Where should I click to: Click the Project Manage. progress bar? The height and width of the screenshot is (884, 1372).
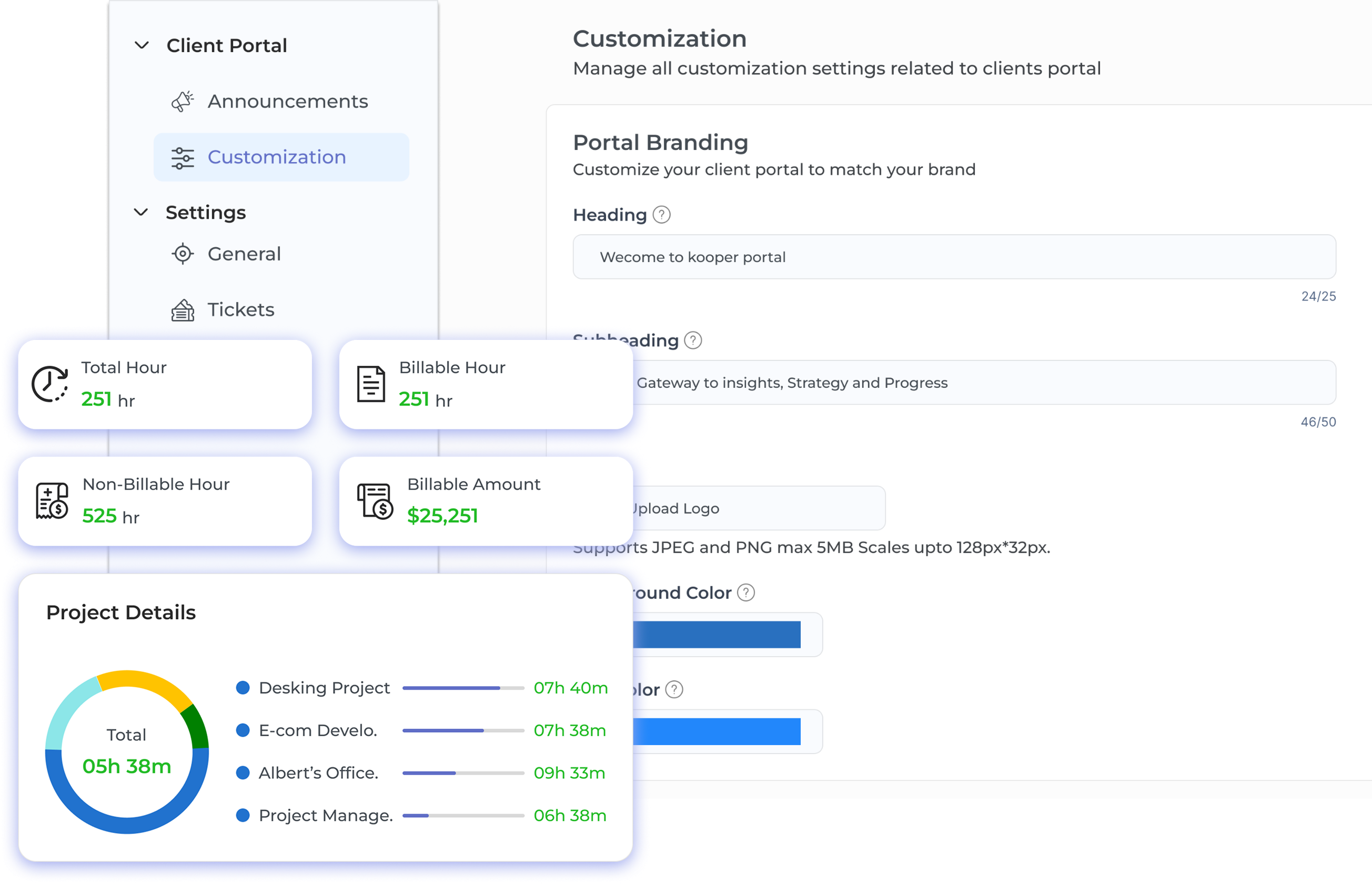coord(463,815)
